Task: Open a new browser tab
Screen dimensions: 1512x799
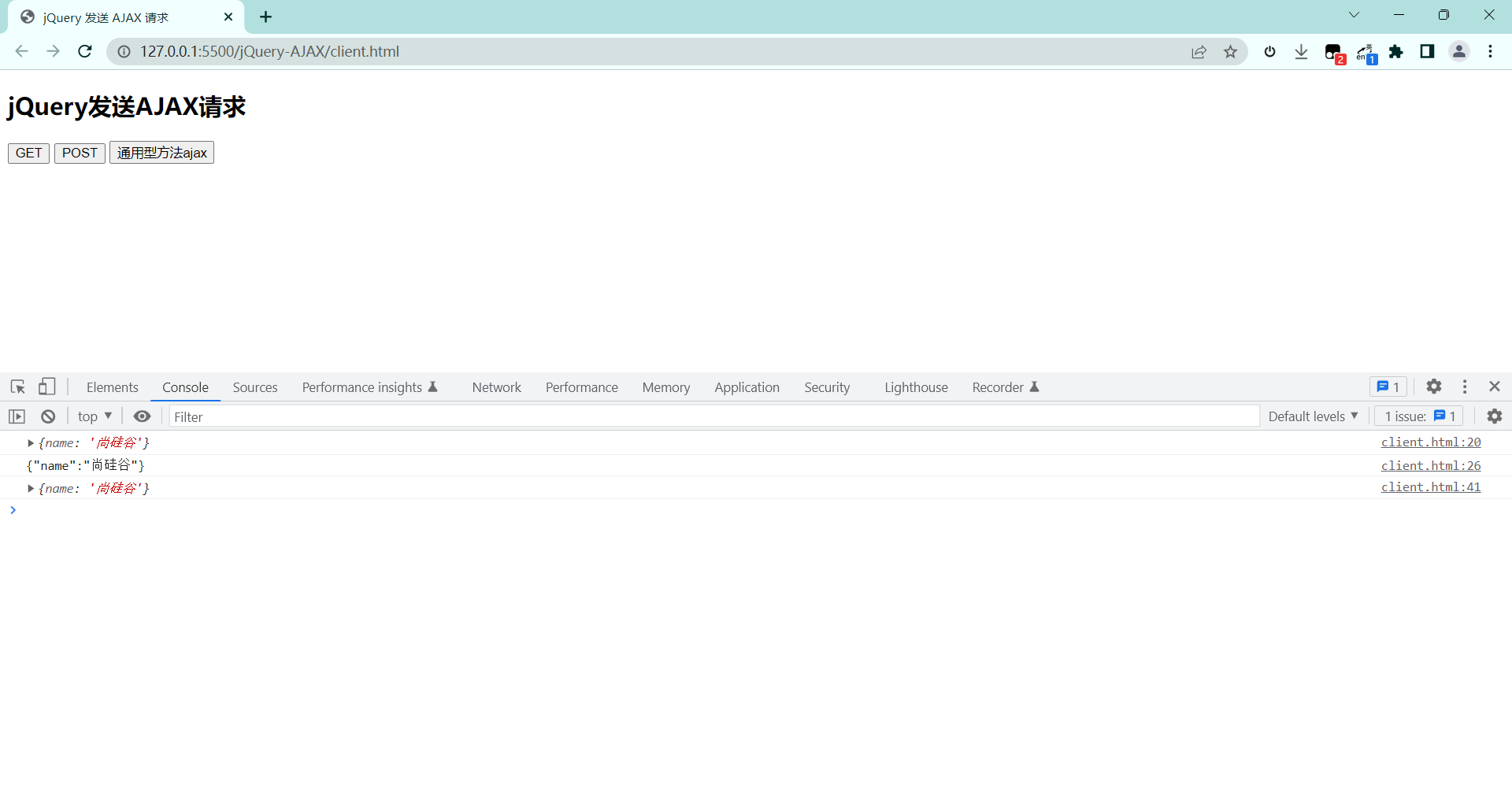Action: (x=266, y=17)
